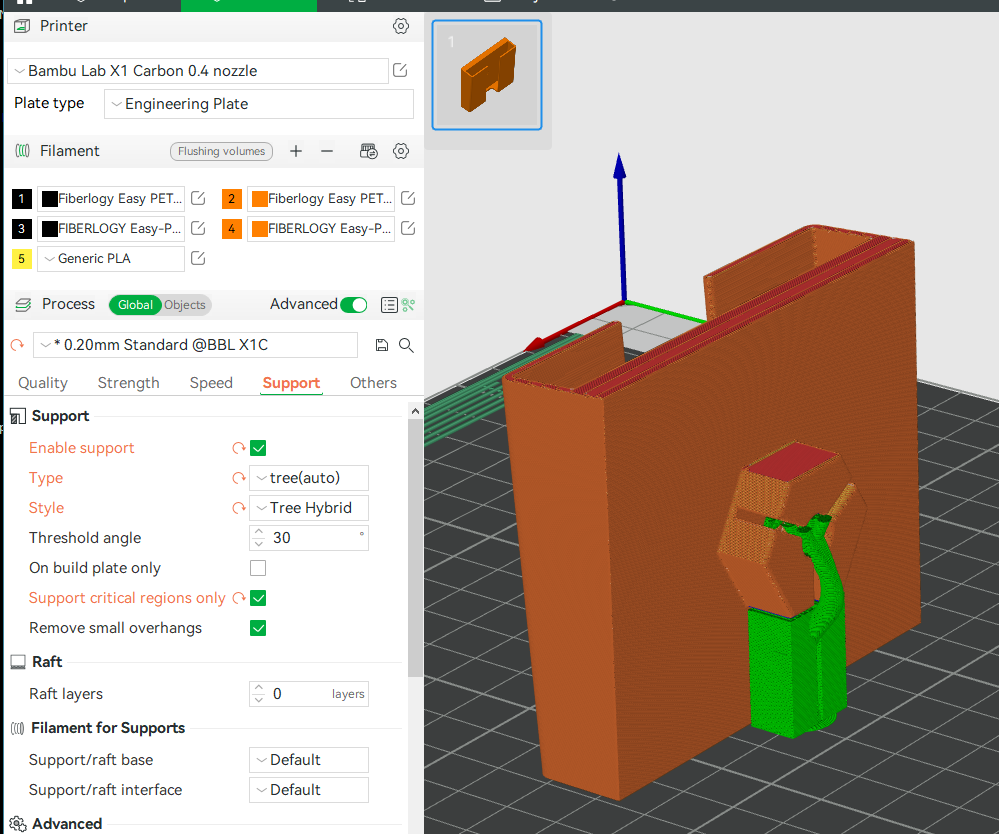
Task: Open filament settings gear icon
Action: click(x=401, y=151)
